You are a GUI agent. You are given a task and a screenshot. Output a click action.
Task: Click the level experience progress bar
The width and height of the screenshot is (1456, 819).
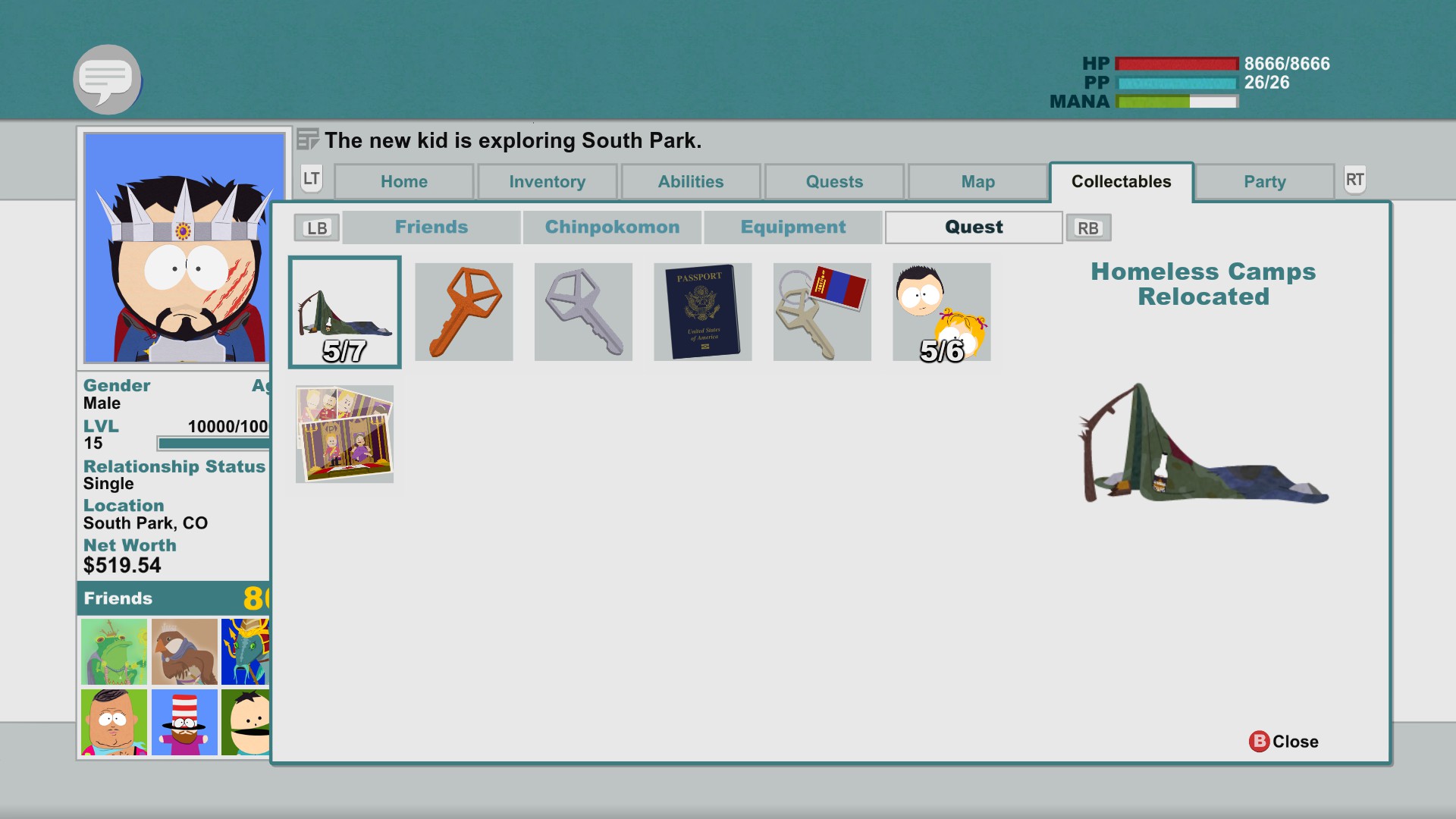pyautogui.click(x=213, y=444)
